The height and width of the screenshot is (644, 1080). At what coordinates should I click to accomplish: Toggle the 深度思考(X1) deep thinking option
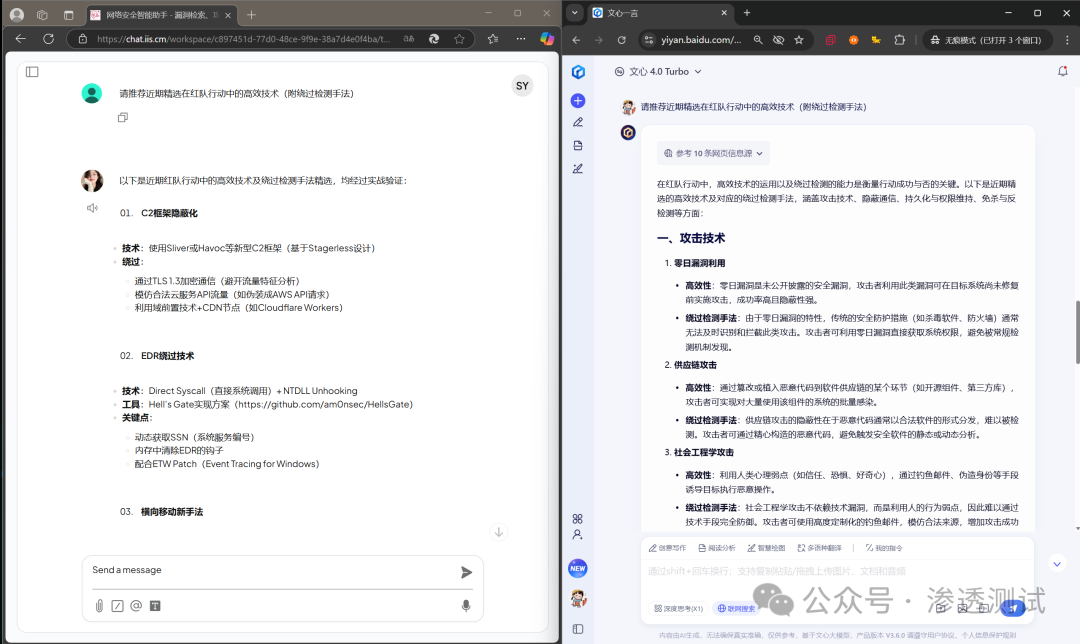coord(678,608)
